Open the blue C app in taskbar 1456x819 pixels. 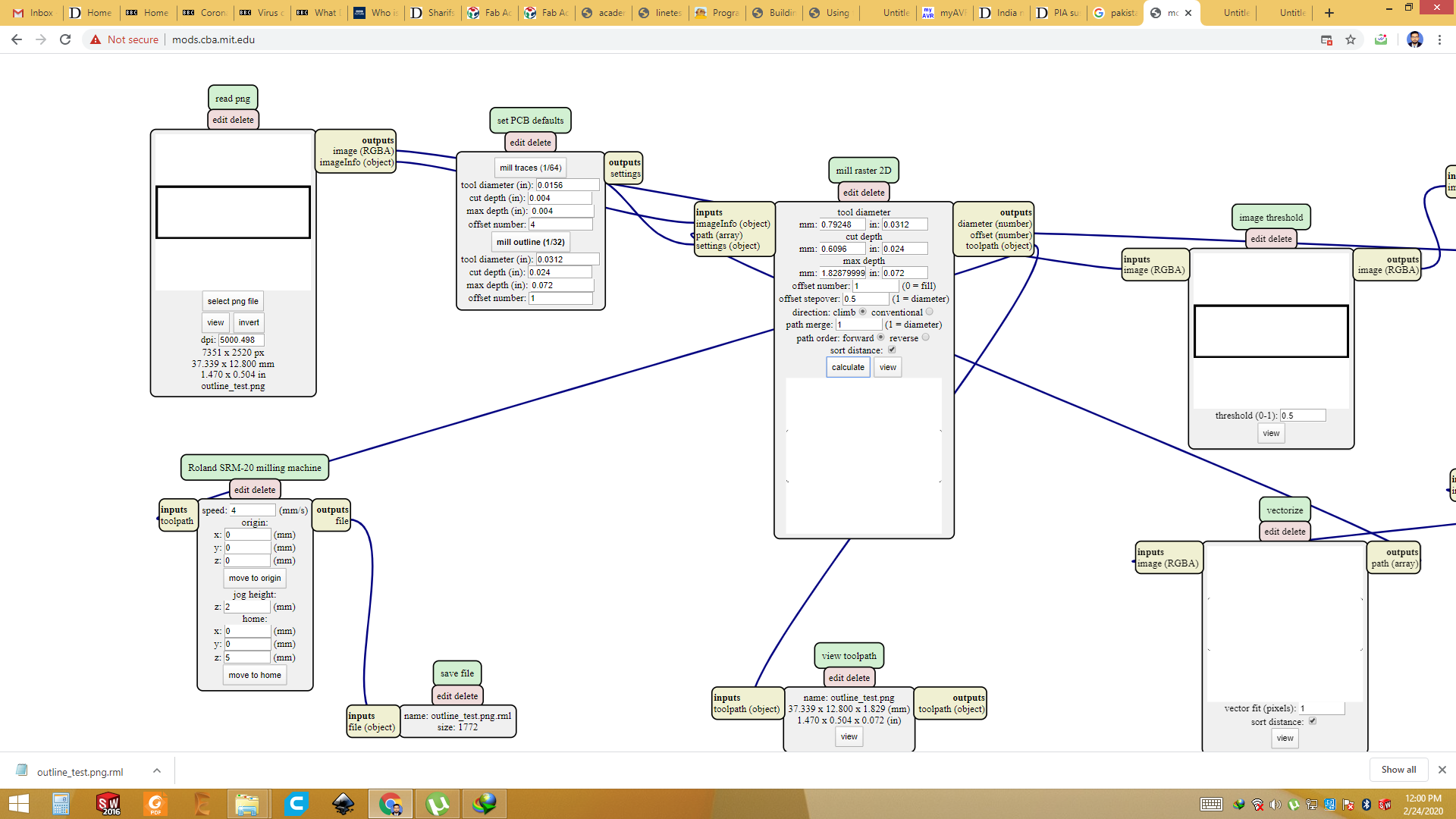click(296, 804)
